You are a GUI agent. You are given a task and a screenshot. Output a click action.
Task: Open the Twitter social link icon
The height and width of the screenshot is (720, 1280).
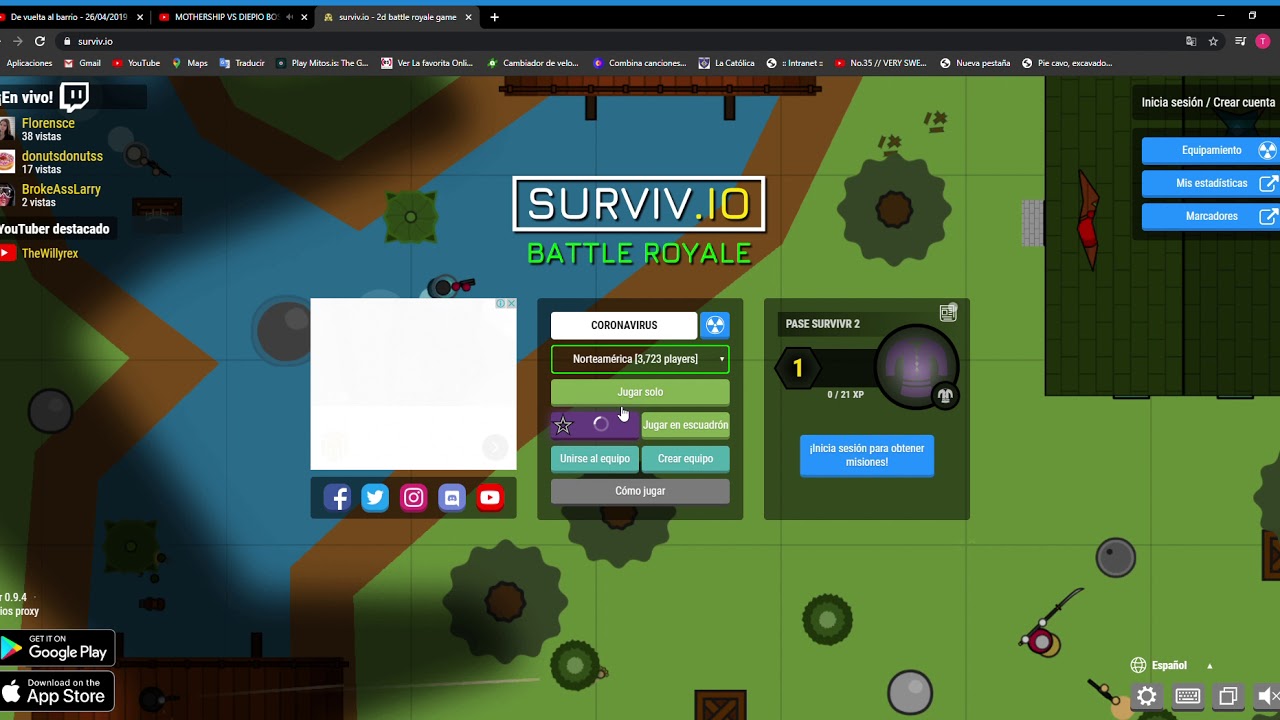[375, 498]
